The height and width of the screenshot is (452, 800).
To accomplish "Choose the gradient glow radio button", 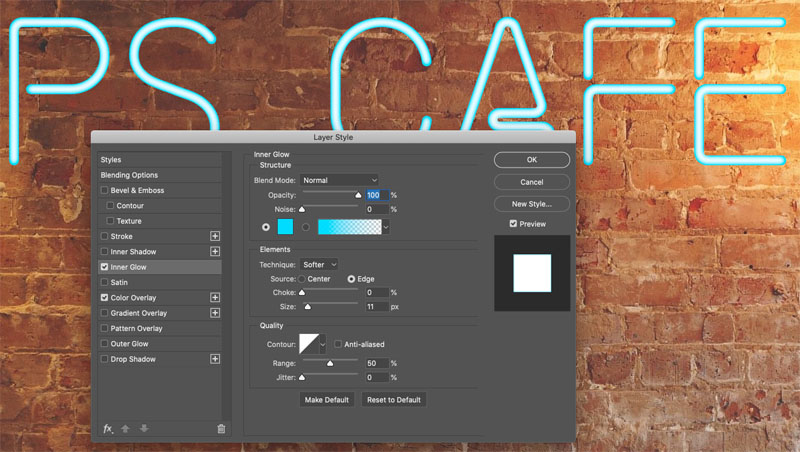I will pos(306,227).
